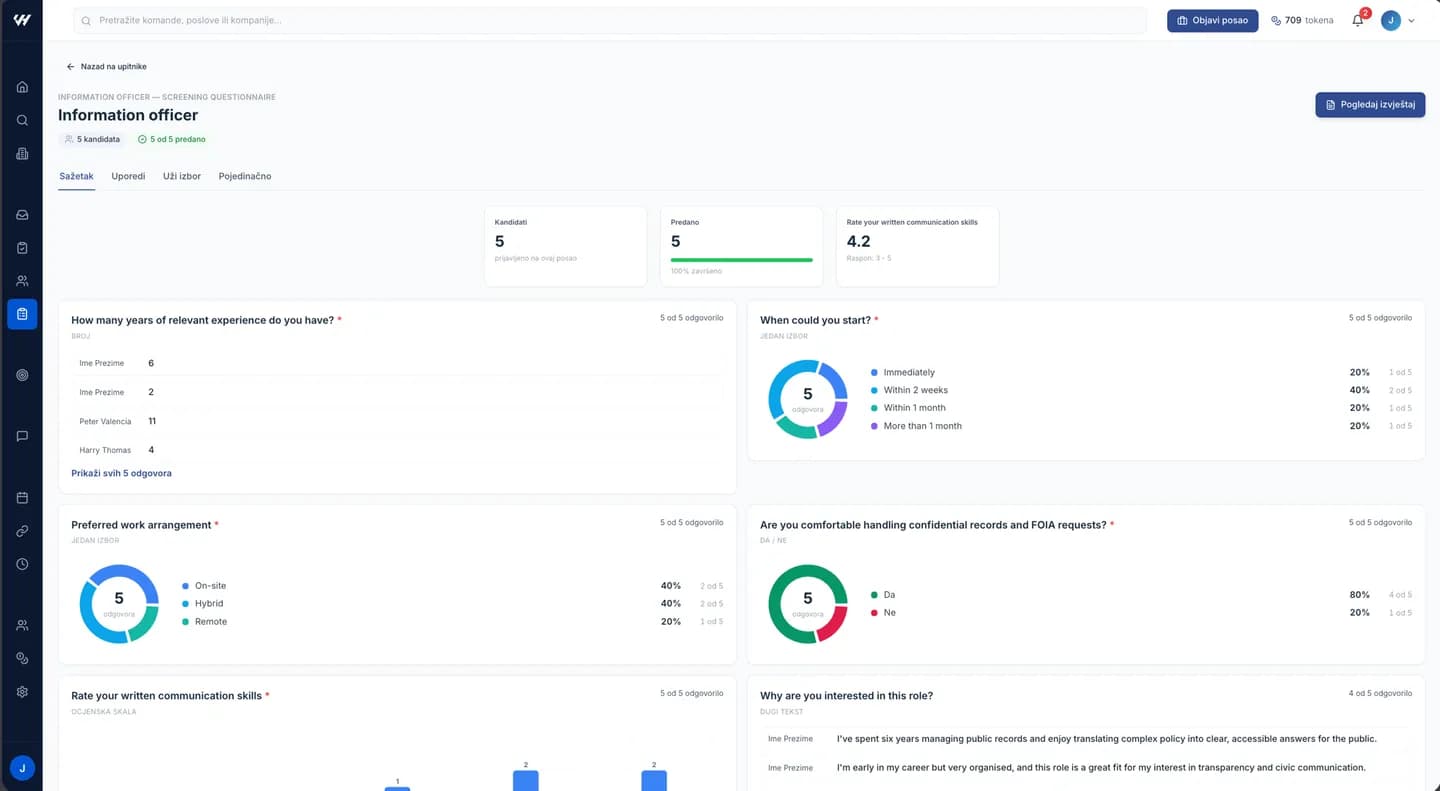Click the "How many years of relevant experience" heading

tap(203, 320)
